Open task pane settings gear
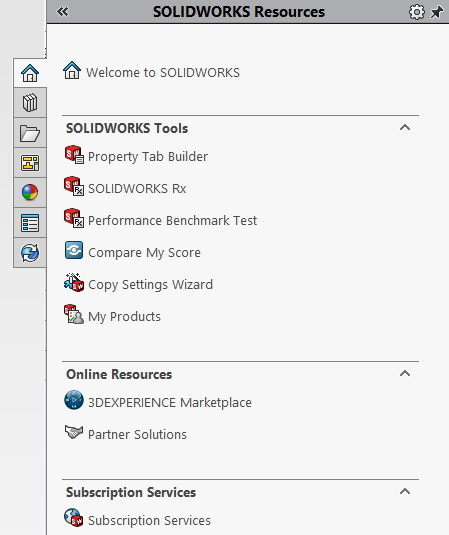 [417, 12]
